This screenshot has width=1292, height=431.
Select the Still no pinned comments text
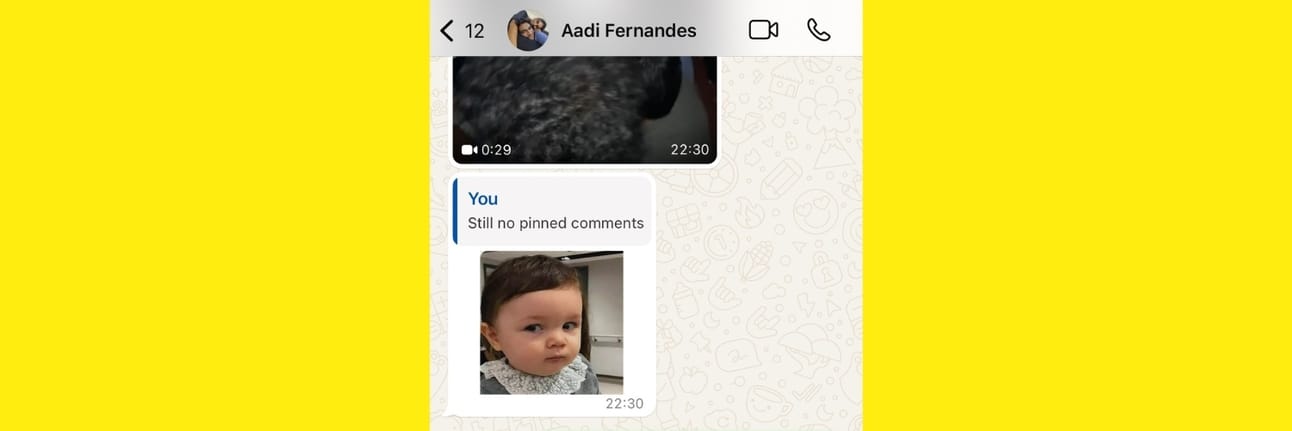tap(556, 223)
